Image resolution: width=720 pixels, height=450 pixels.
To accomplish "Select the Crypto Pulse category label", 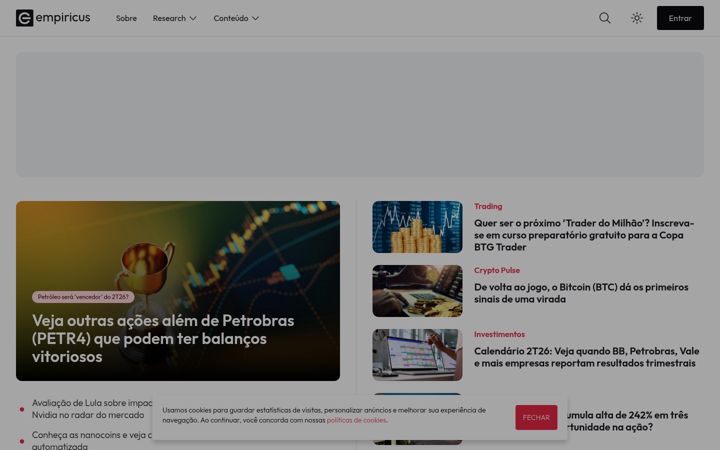I will coord(497,270).
